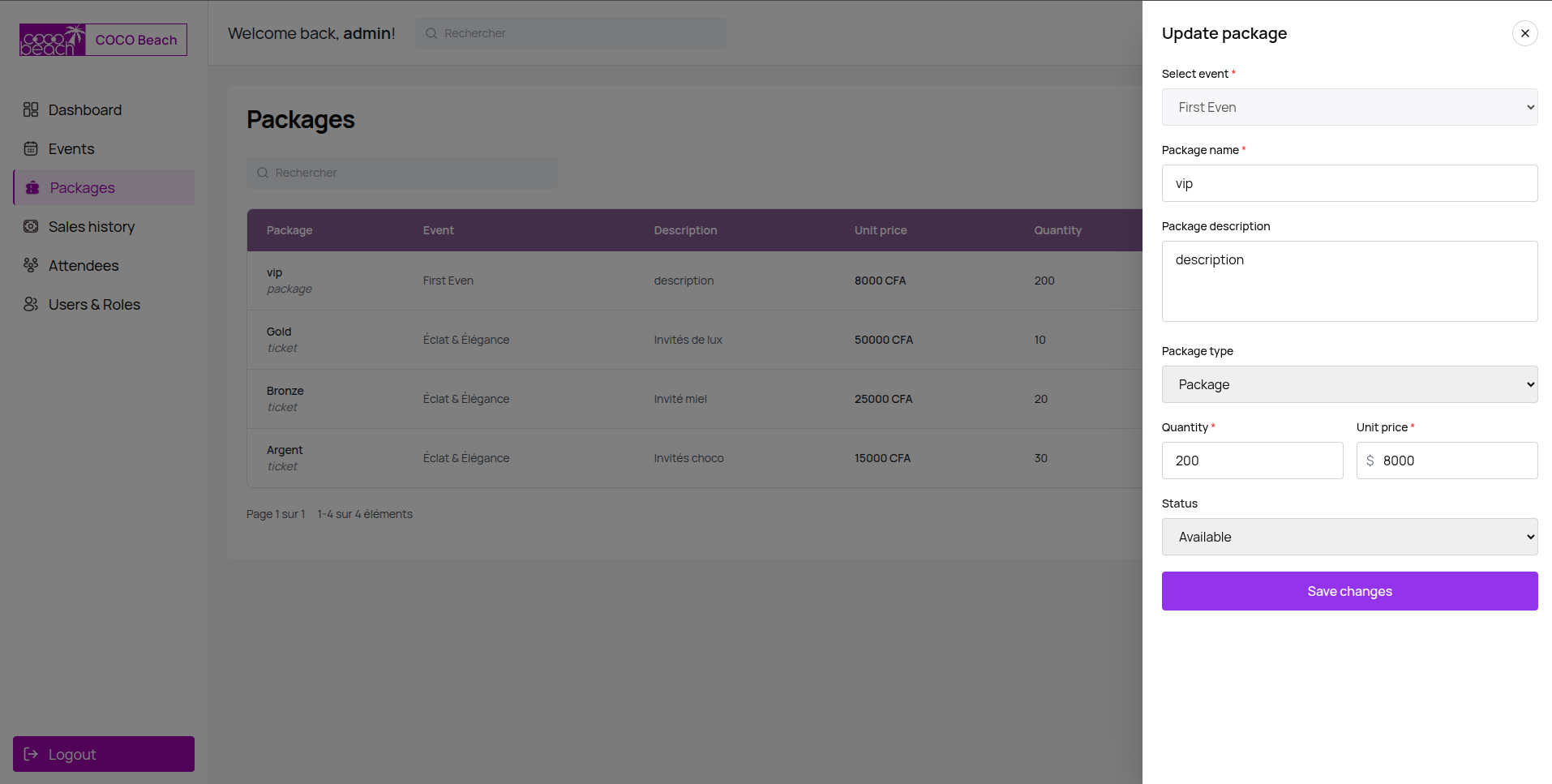Open the Select event dropdown

coord(1349,107)
